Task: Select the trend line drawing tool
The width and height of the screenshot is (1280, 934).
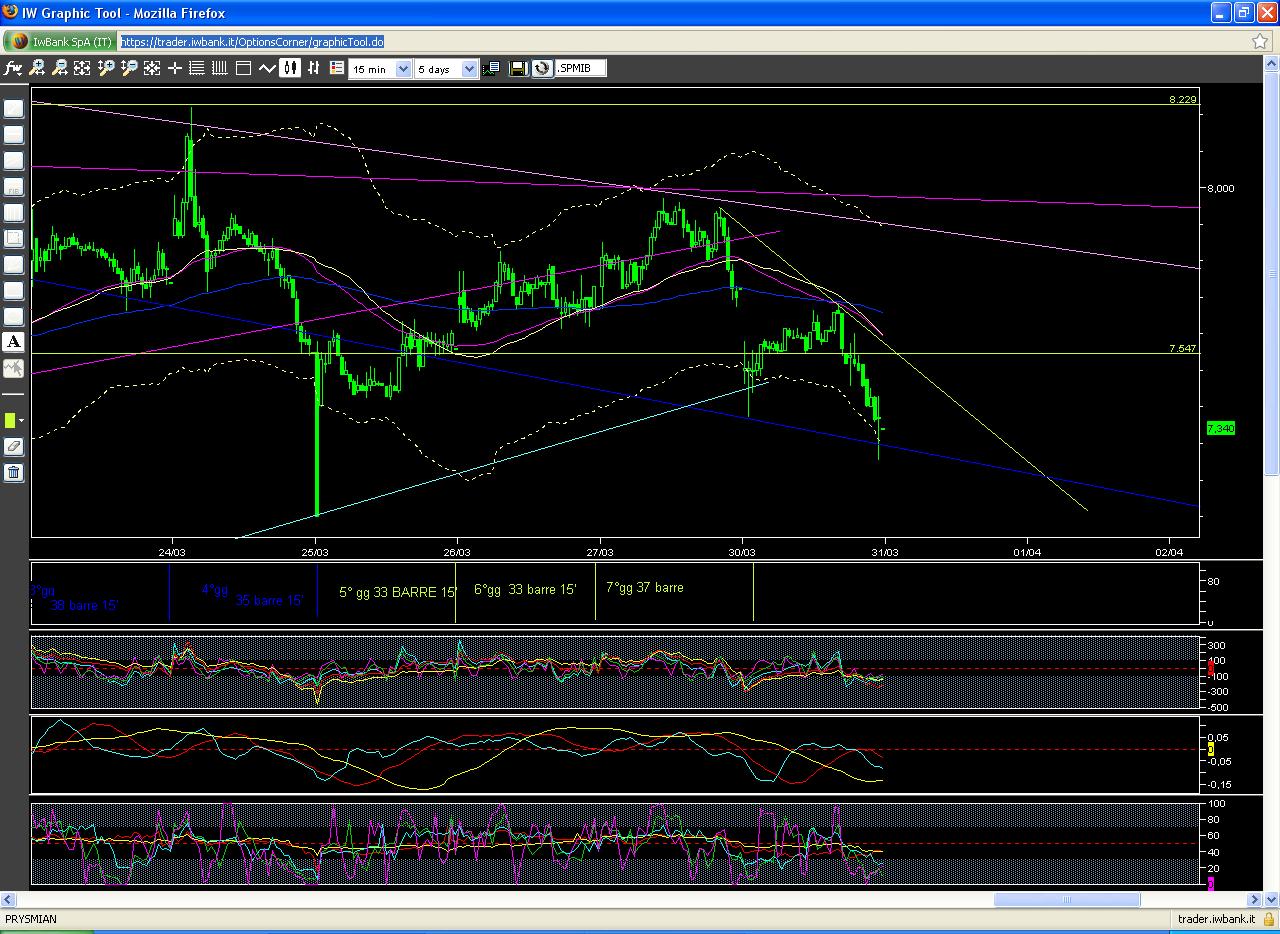Action: click(14, 108)
